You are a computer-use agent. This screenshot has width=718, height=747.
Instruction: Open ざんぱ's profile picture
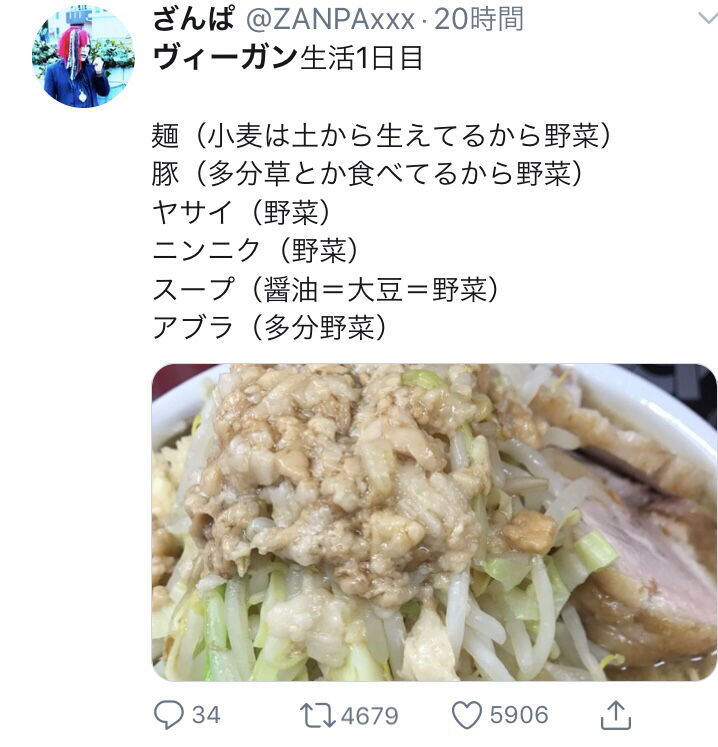(x=83, y=56)
